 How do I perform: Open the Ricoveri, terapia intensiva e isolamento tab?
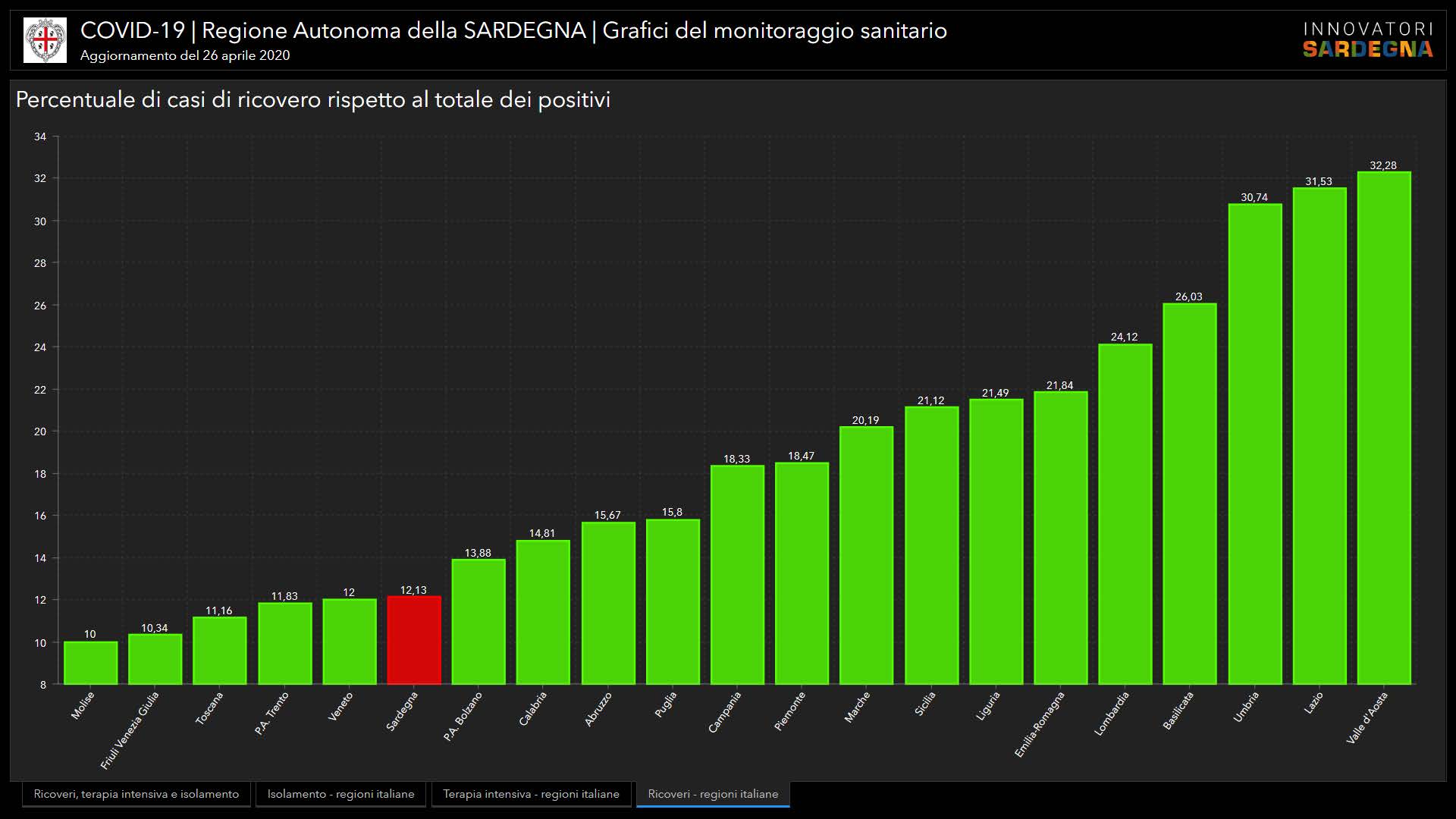(136, 794)
